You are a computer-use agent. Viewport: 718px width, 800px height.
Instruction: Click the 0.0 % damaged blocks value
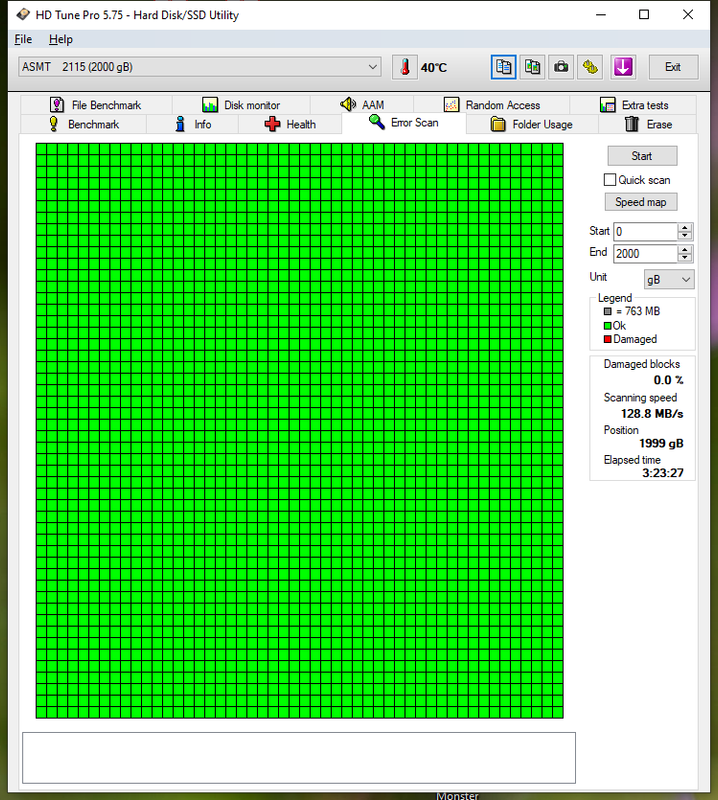[x=668, y=380]
